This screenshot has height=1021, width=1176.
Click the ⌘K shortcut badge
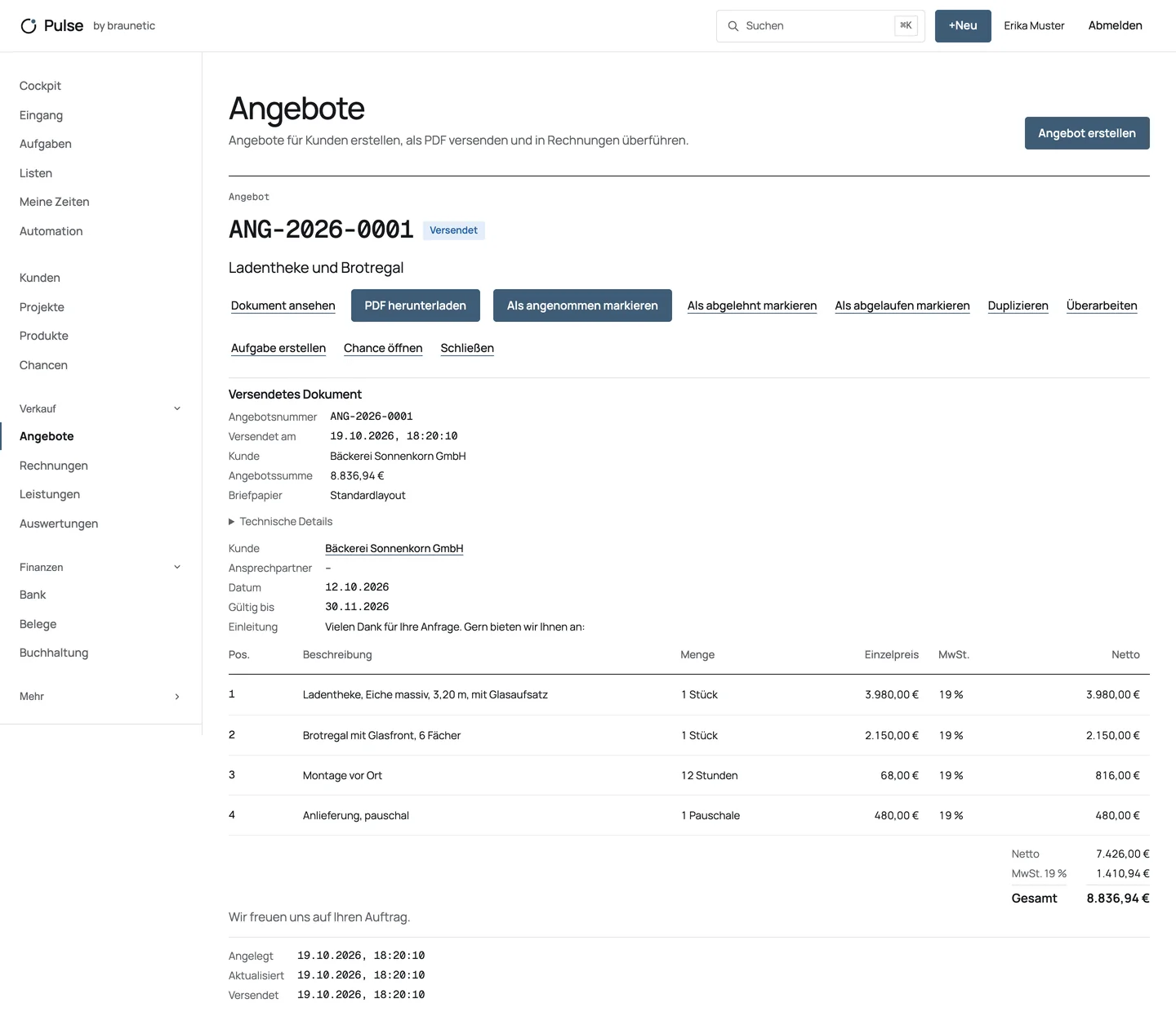click(906, 26)
